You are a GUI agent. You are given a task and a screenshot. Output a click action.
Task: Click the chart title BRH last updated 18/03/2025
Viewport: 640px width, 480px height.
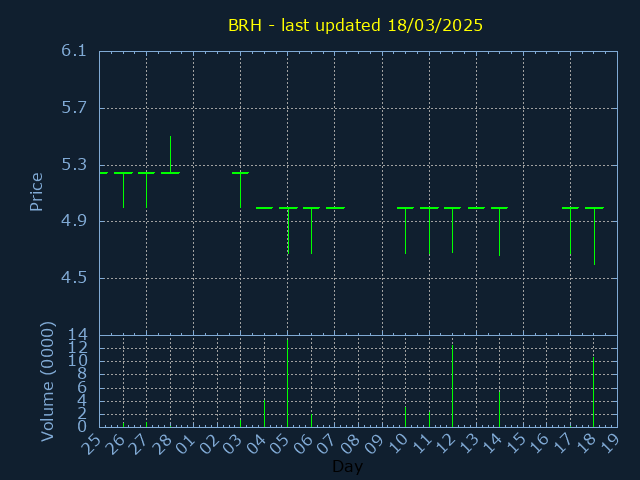click(x=355, y=25)
